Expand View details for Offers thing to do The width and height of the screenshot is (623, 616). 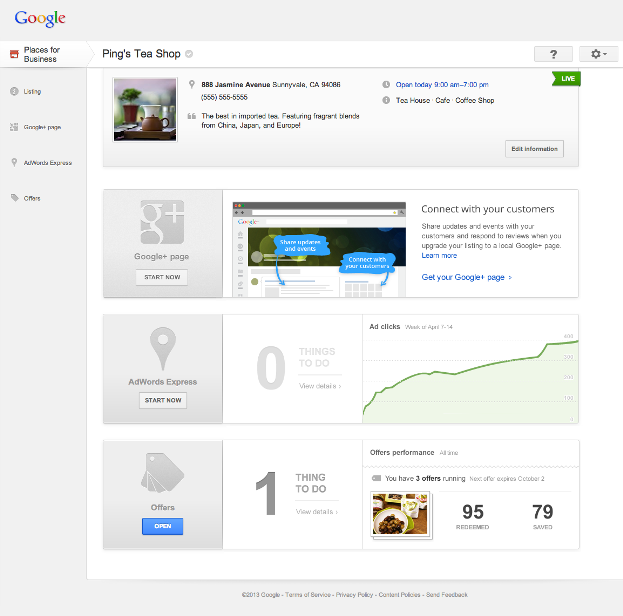coord(316,511)
